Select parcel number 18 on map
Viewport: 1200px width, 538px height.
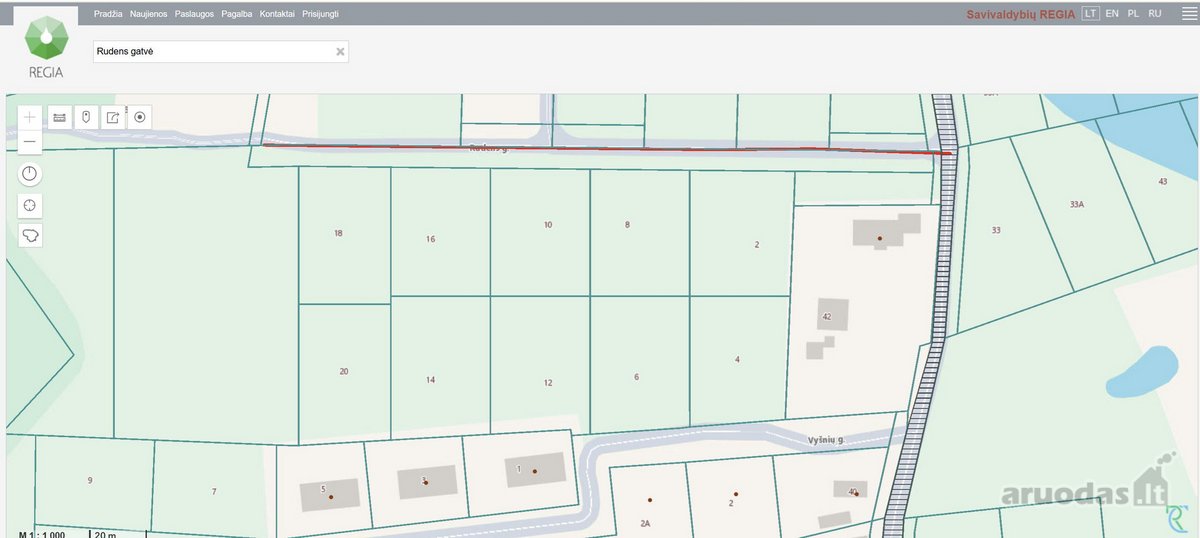(338, 233)
